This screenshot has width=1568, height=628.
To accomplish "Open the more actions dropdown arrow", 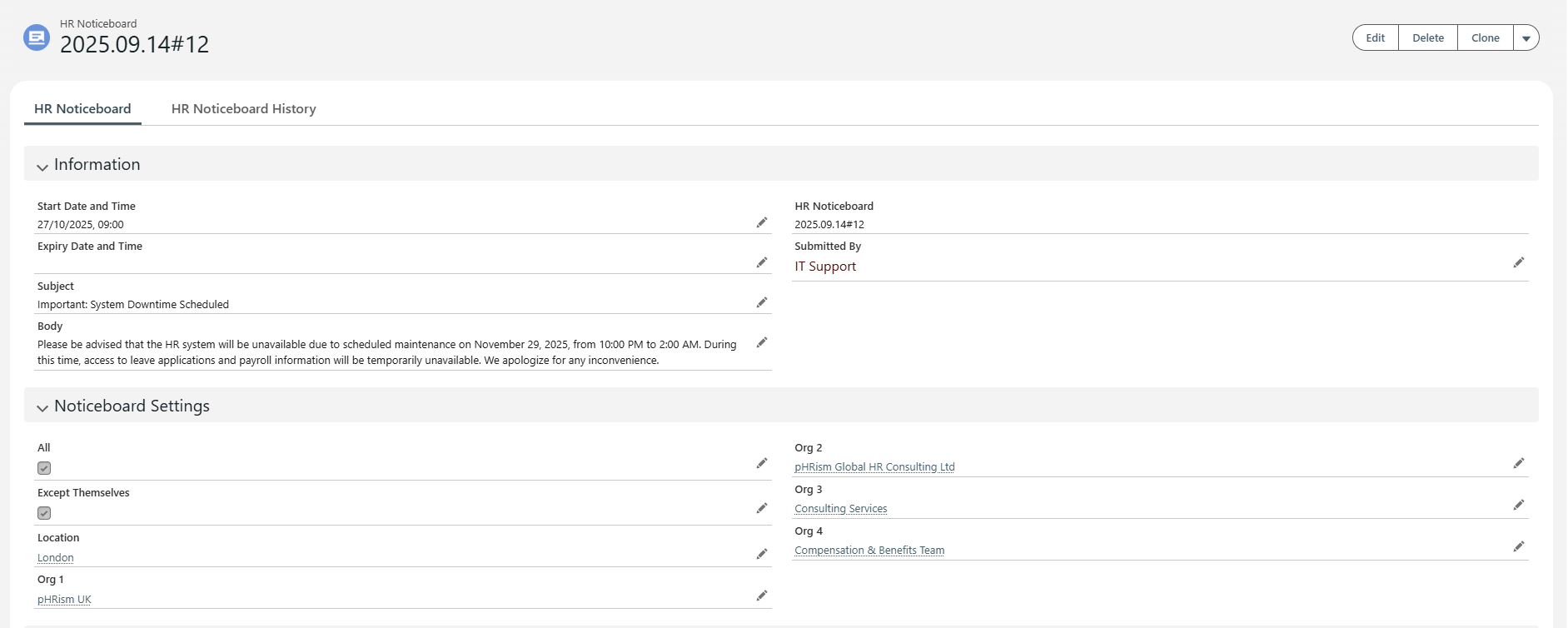I will (x=1526, y=38).
